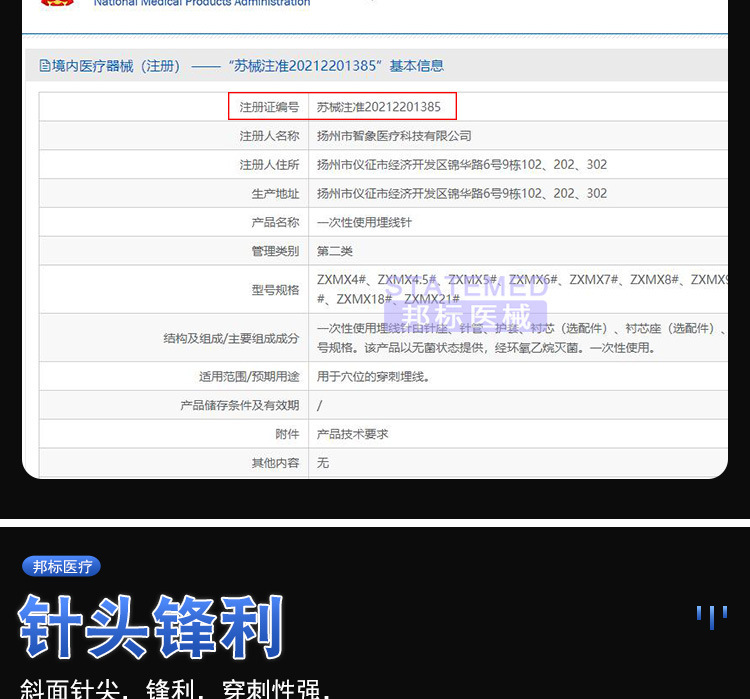Click the 注册人住所 label
The image size is (750, 699).
(269, 165)
